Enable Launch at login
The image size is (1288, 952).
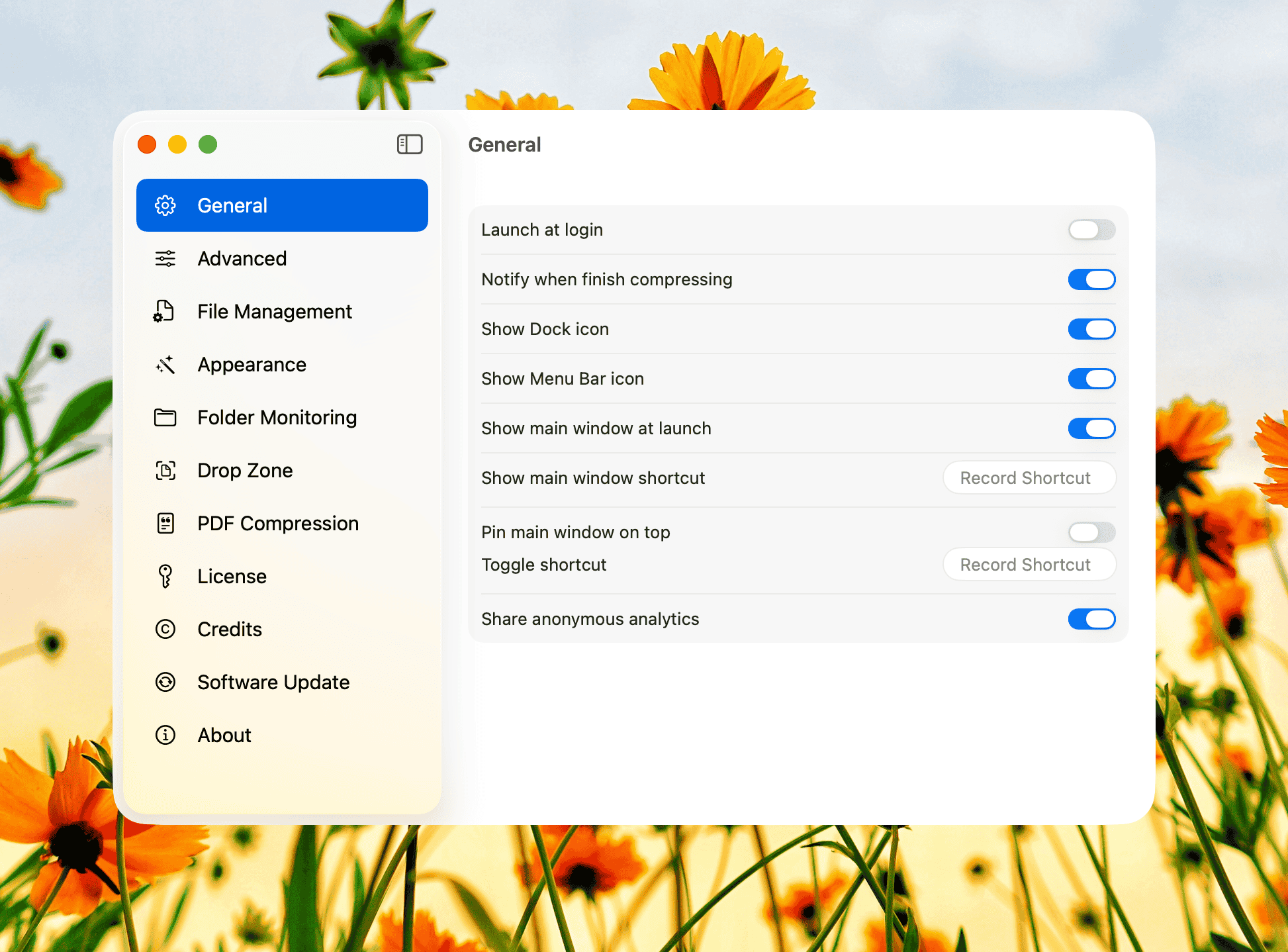[x=1091, y=230]
